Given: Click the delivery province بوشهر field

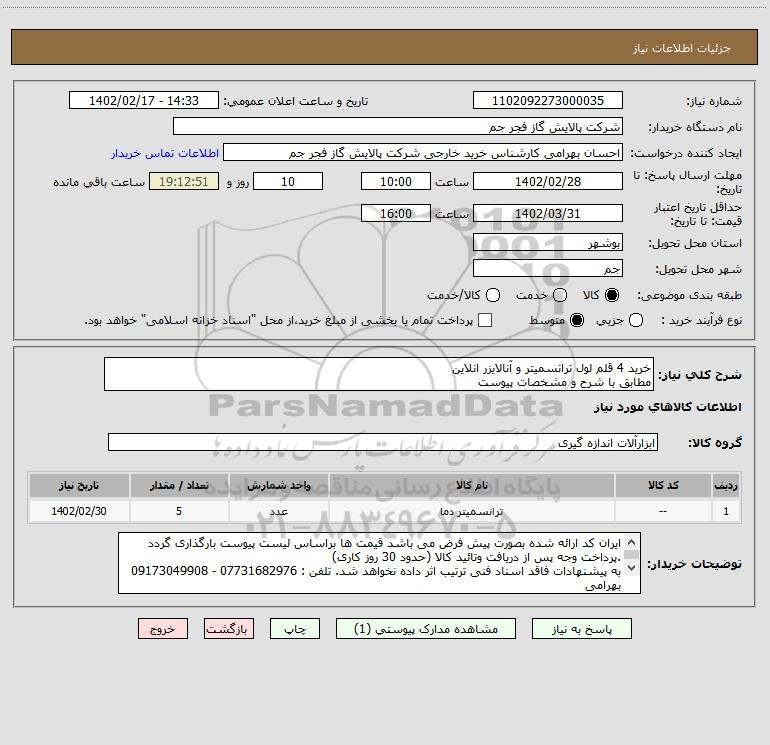Looking at the screenshot, I should click(548, 243).
